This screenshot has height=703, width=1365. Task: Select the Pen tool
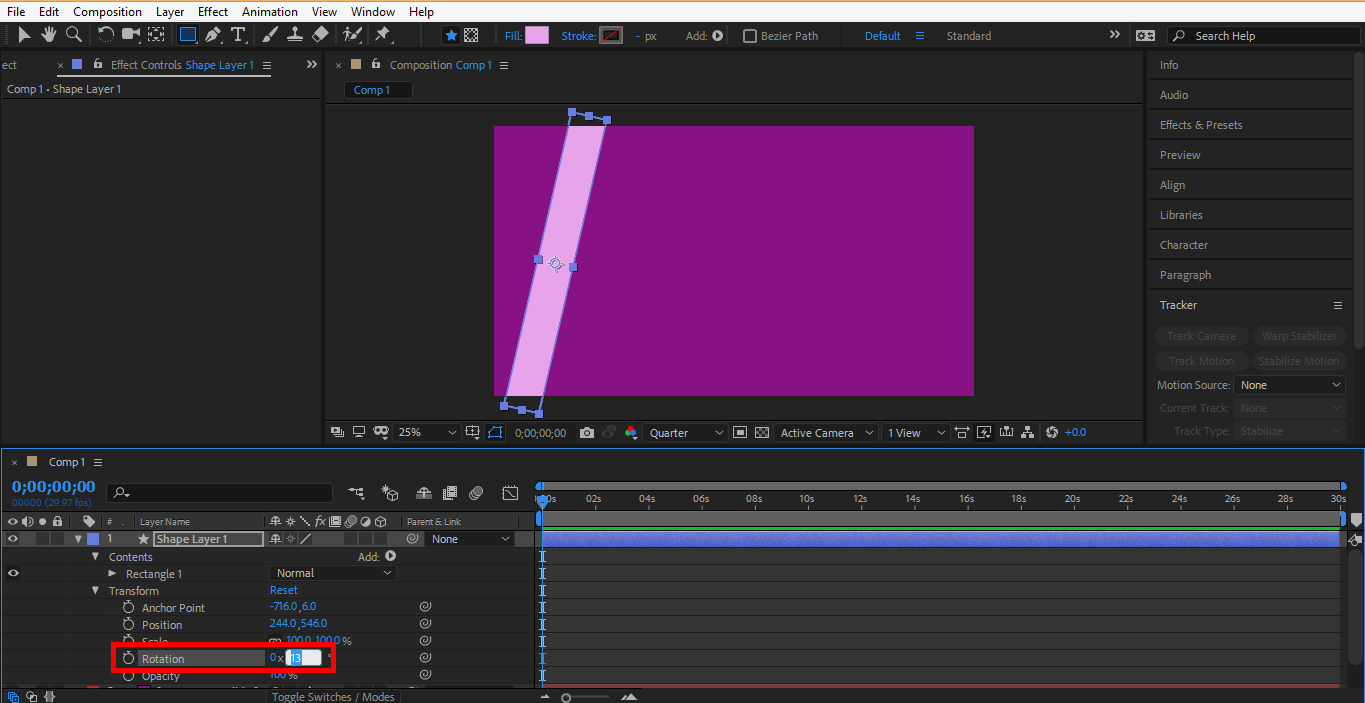(x=213, y=35)
